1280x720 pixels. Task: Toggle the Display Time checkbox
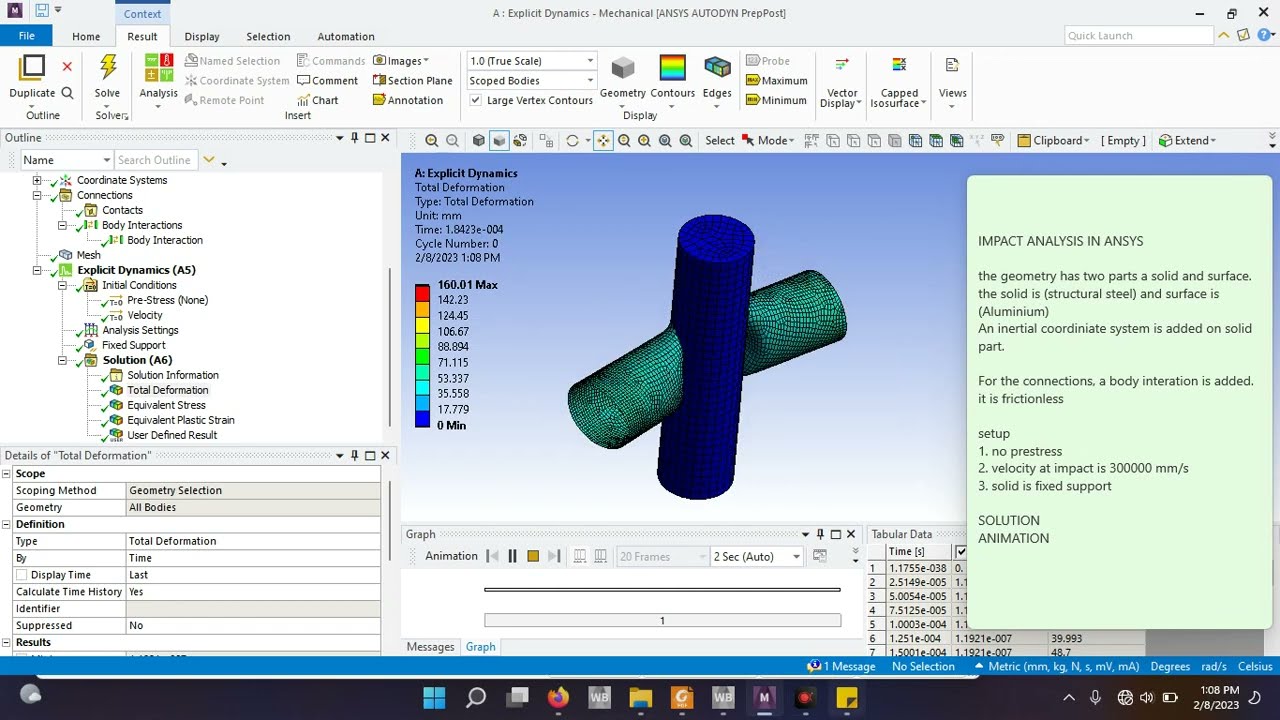click(x=22, y=575)
